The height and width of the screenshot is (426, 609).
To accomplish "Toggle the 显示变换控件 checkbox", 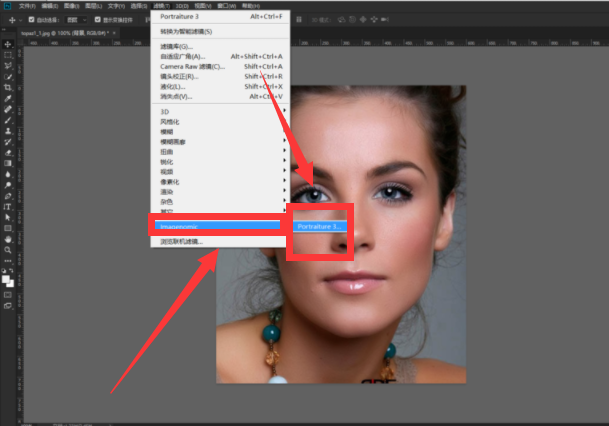I will tap(98, 19).
